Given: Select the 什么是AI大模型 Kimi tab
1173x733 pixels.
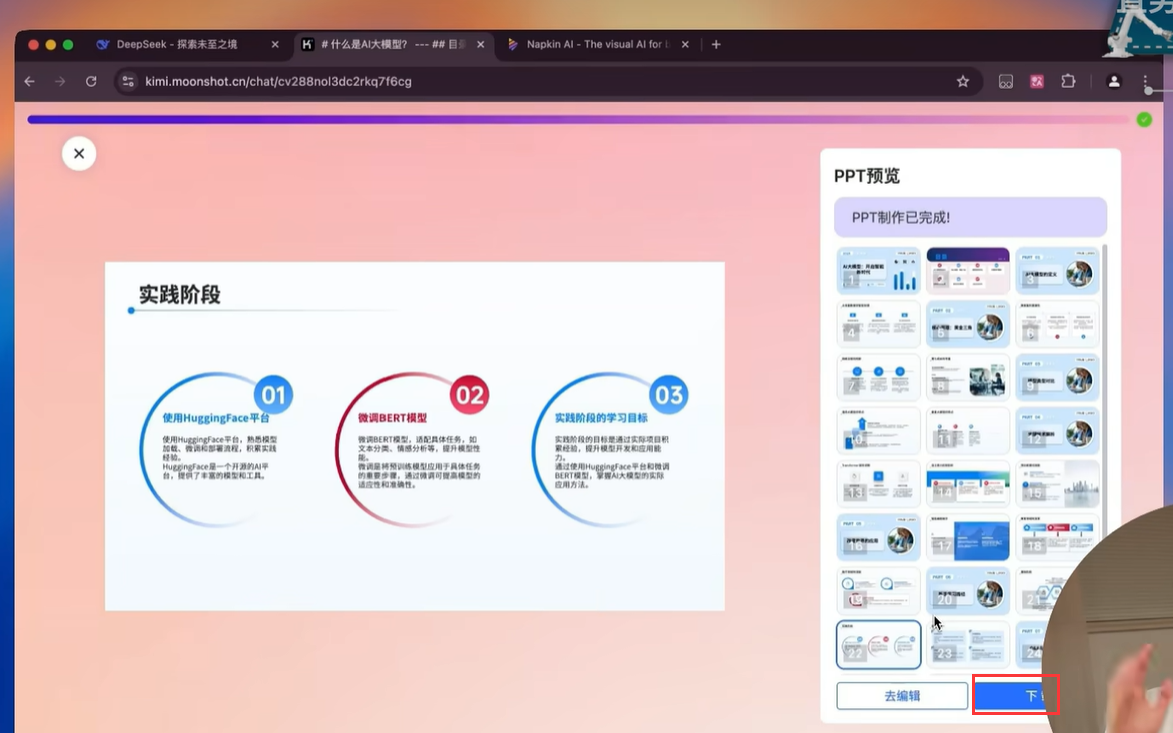Looking at the screenshot, I should click(x=393, y=45).
